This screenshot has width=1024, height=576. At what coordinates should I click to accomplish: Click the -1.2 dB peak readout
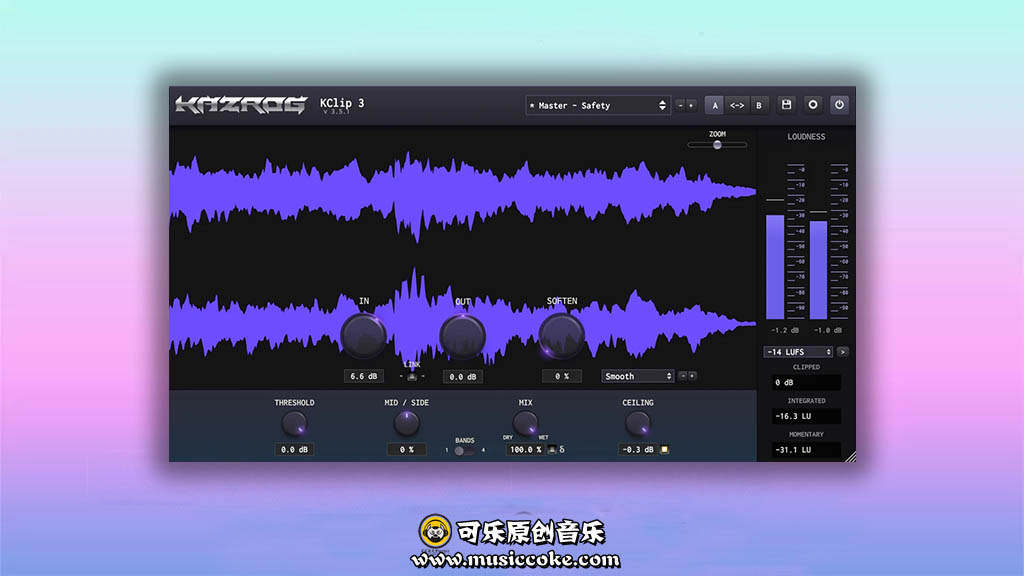click(x=784, y=330)
